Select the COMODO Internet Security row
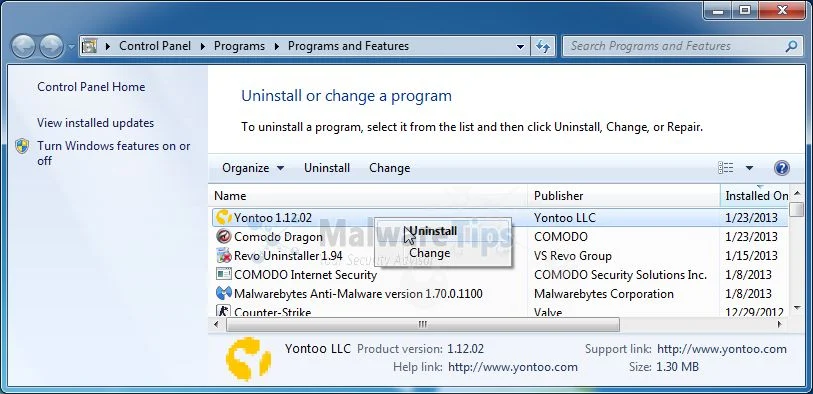813x394 pixels. 499,275
